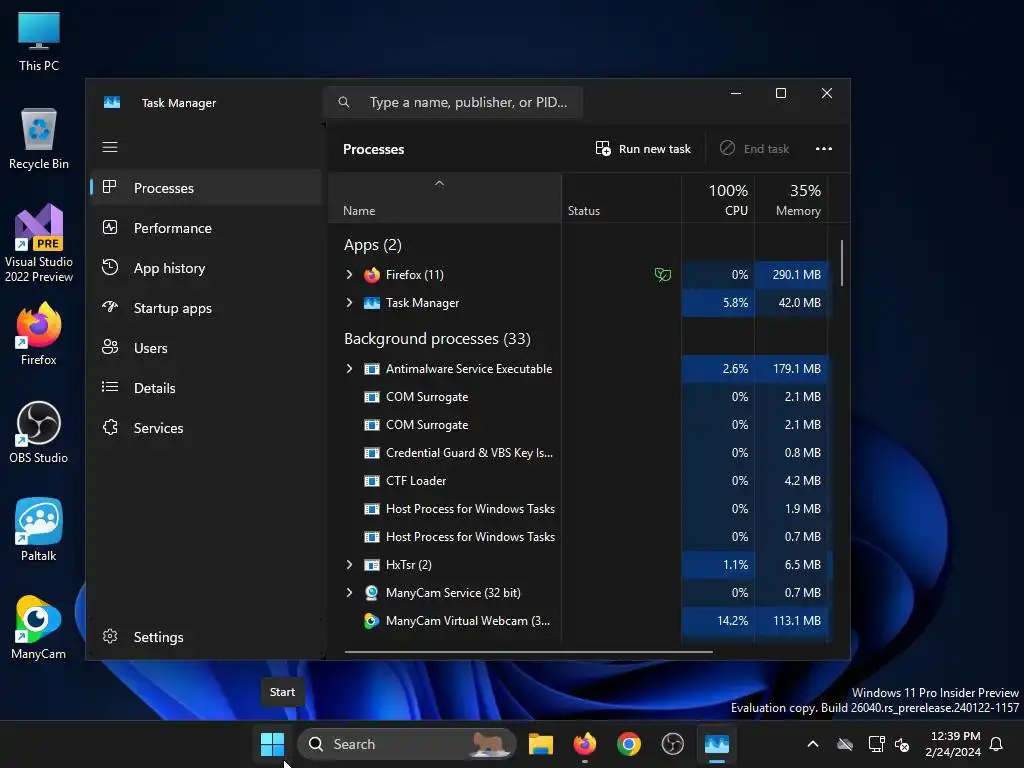Go to the Users page
Viewport: 1024px width, 768px height.
pos(206,348)
